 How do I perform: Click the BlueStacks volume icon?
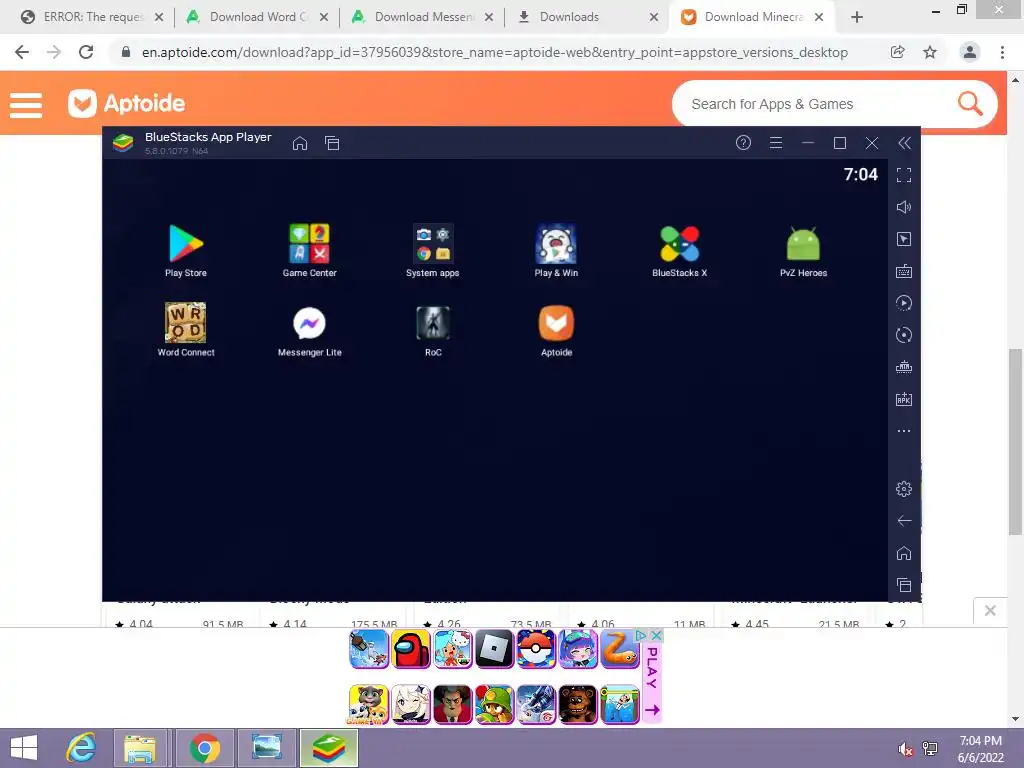[904, 207]
